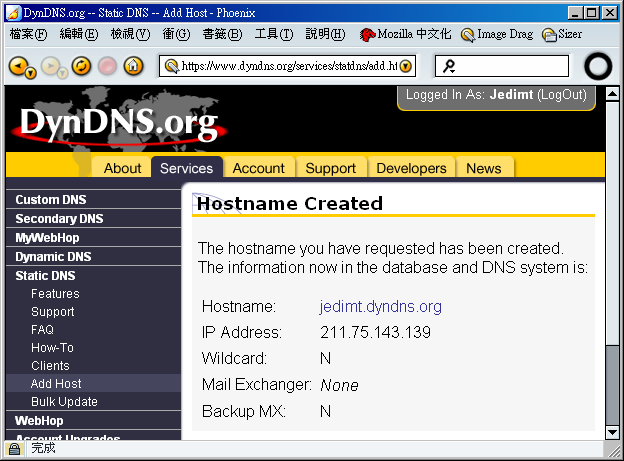Click the scrollbar up arrow
Viewport: 624px width, 461px height.
point(612,94)
